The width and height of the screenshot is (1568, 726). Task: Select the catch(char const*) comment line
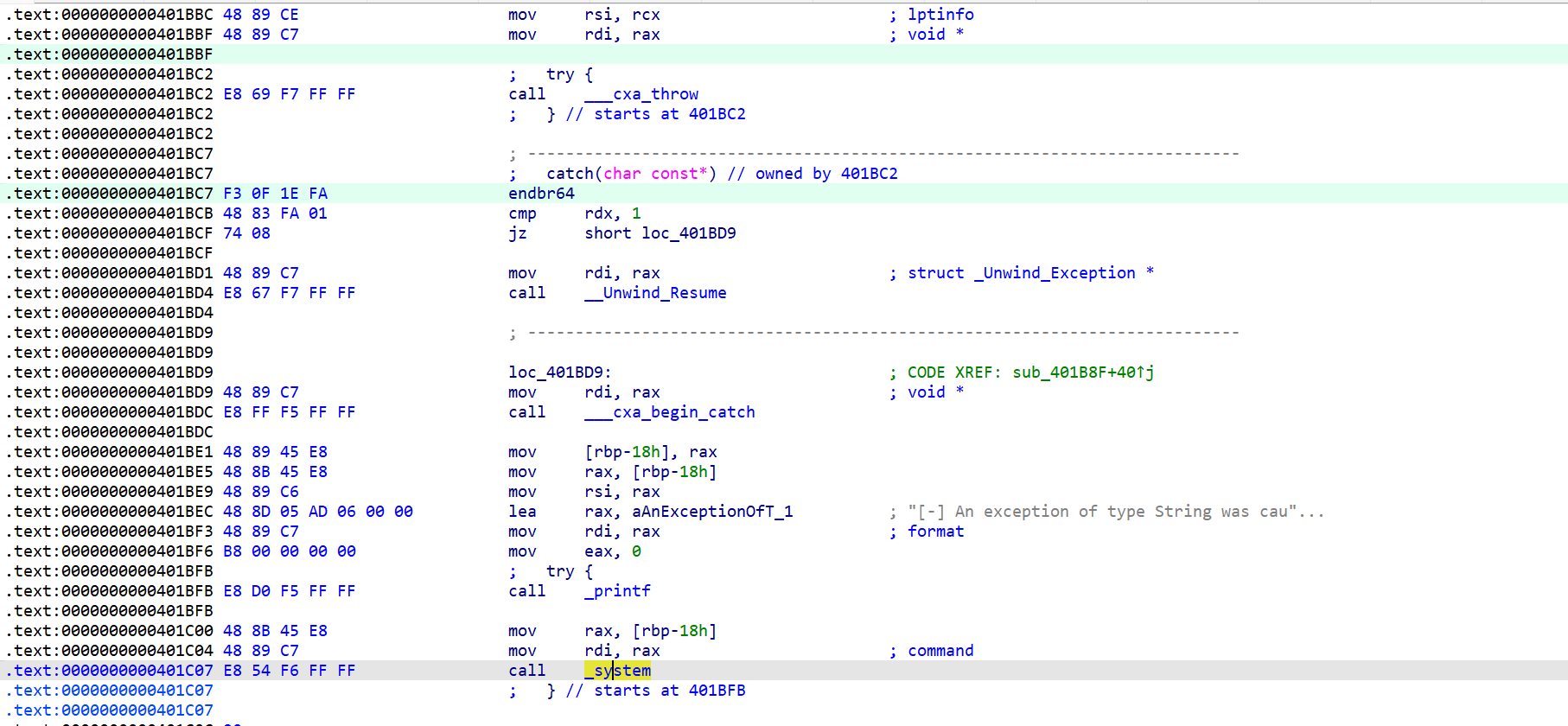point(722,174)
